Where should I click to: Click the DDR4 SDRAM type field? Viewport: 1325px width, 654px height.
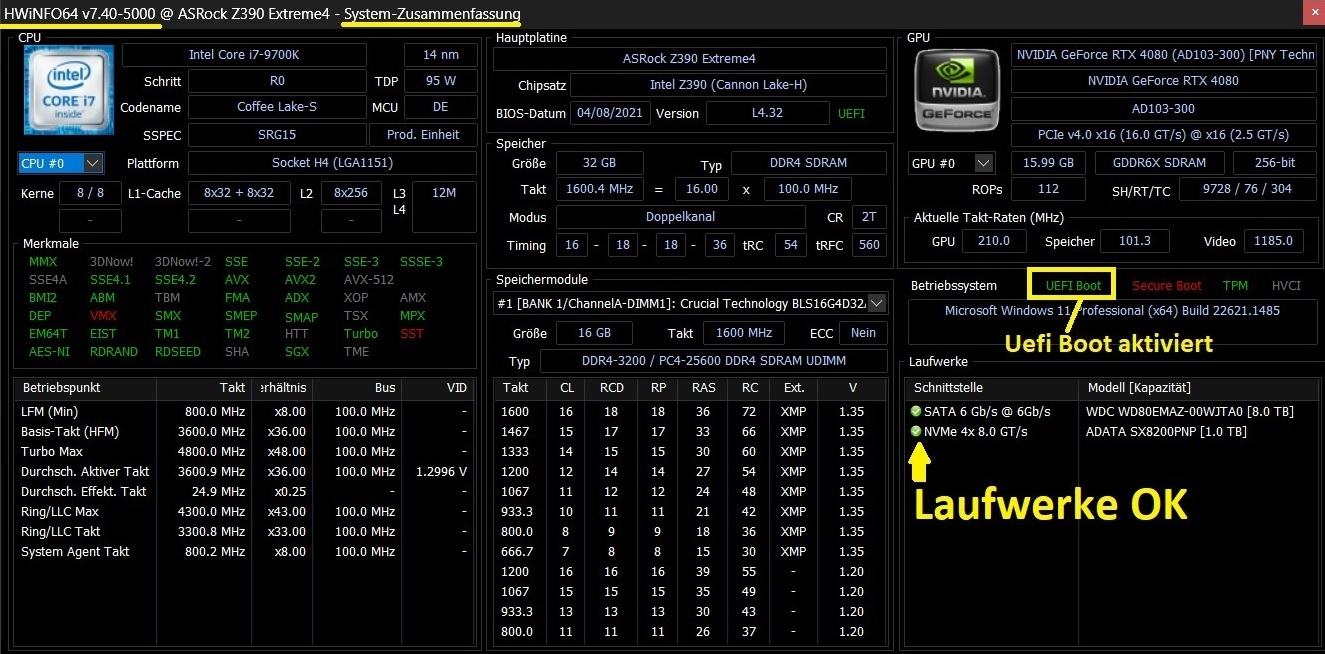click(809, 163)
